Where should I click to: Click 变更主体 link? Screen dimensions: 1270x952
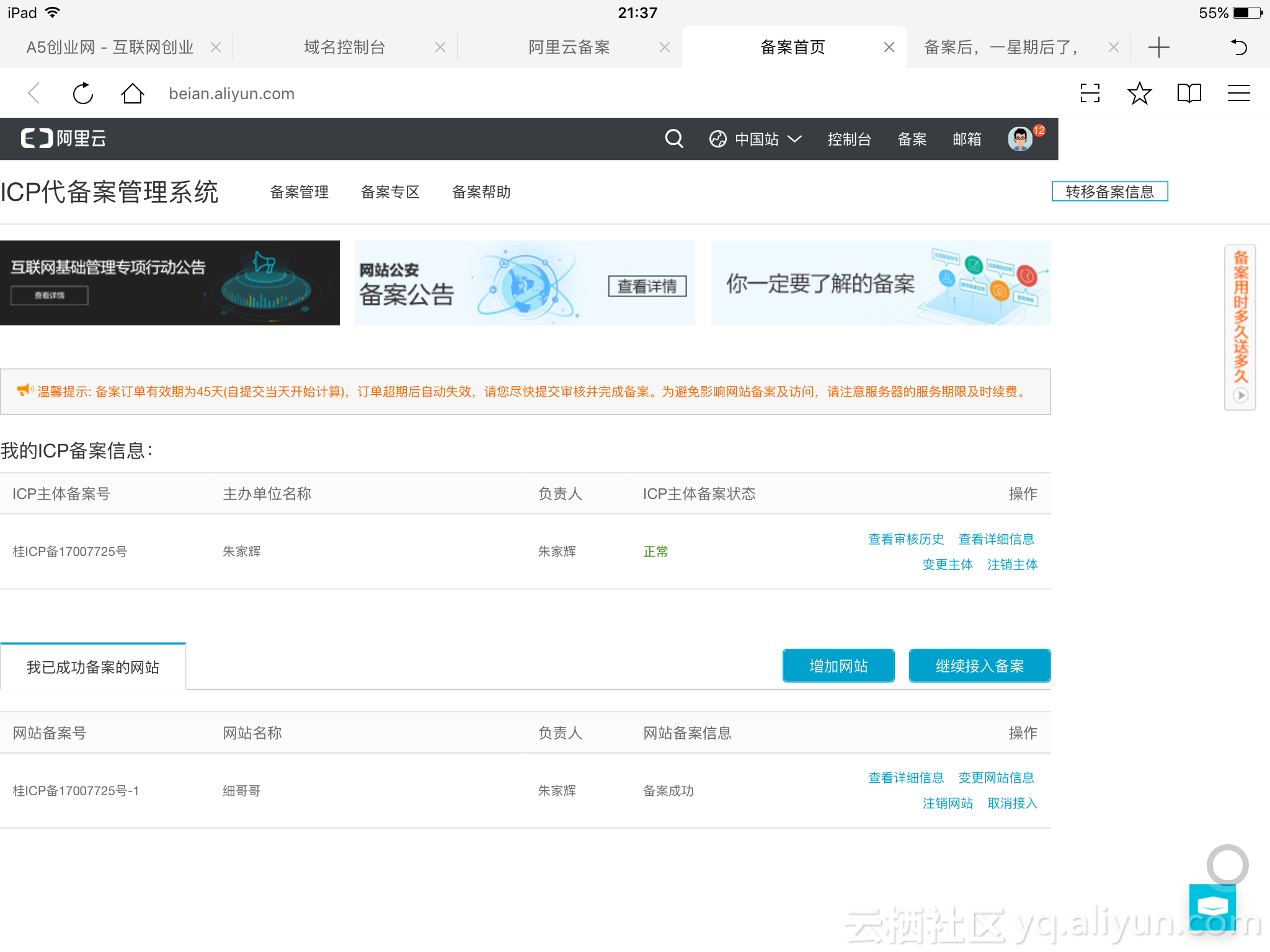[x=948, y=565]
